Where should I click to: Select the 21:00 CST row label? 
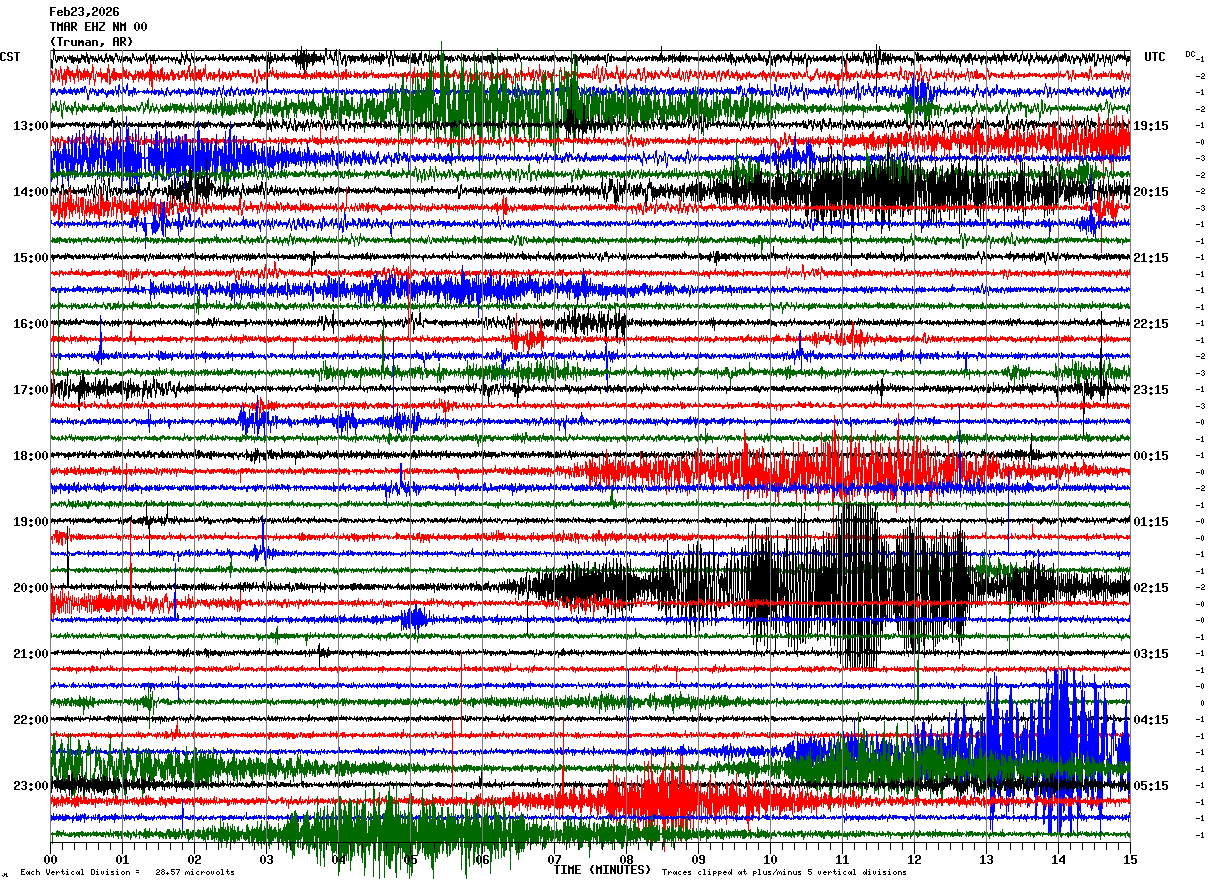click(31, 654)
